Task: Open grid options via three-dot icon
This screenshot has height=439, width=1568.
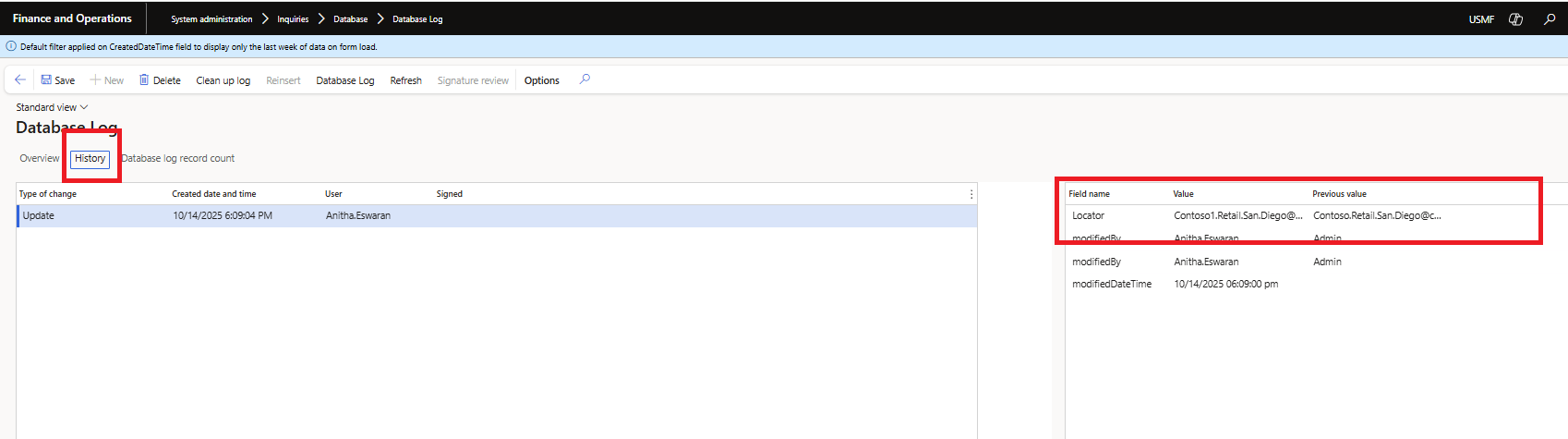Action: [x=971, y=194]
